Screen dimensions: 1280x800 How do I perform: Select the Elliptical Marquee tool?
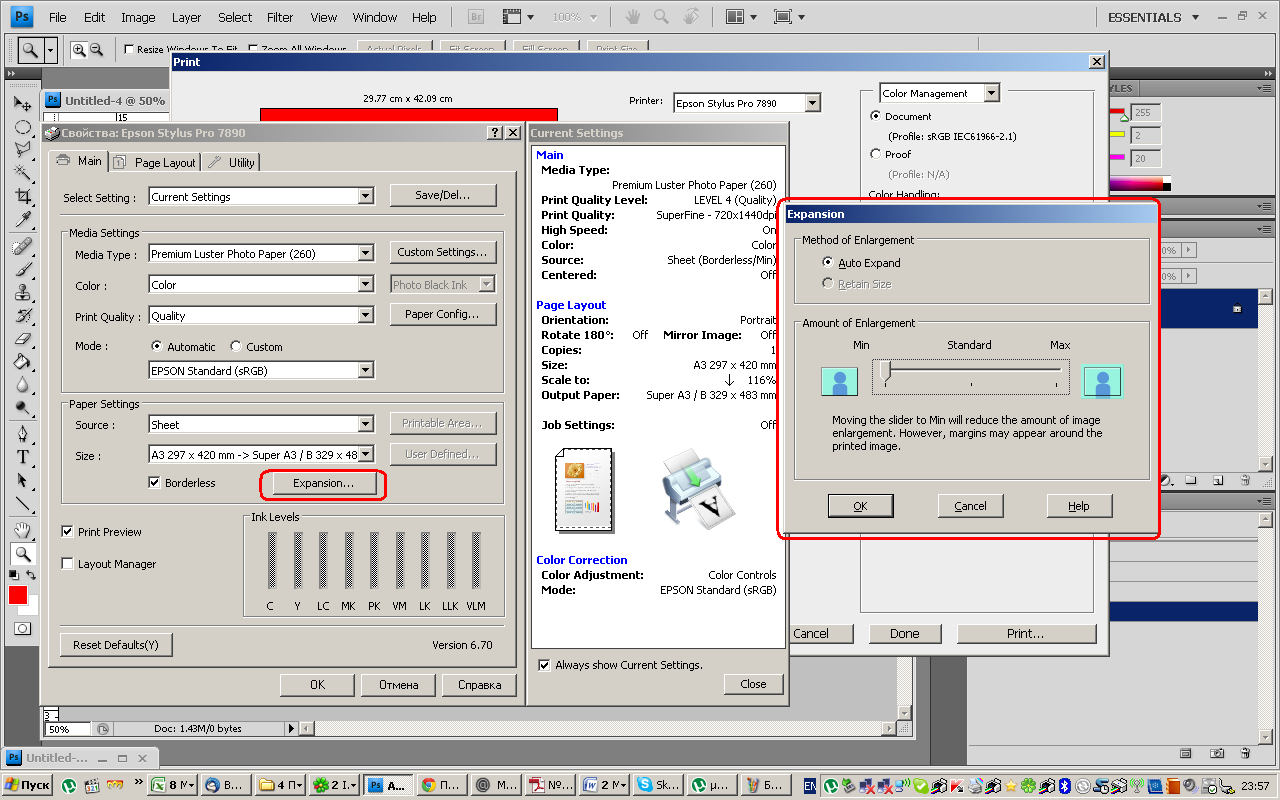[x=22, y=127]
